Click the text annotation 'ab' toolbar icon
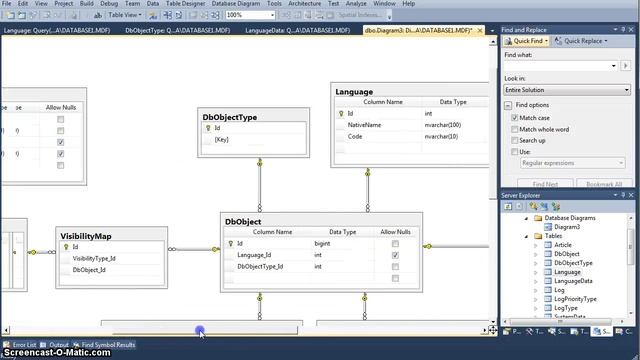 pyautogui.click(x=98, y=16)
